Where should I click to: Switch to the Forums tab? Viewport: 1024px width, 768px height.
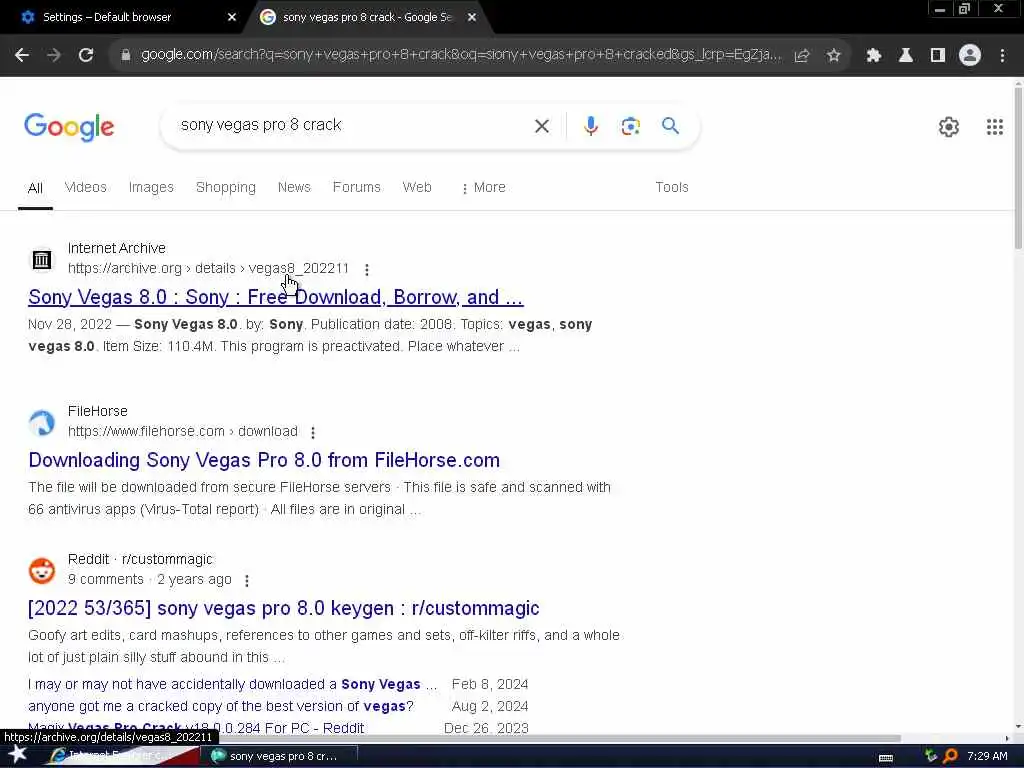point(357,187)
